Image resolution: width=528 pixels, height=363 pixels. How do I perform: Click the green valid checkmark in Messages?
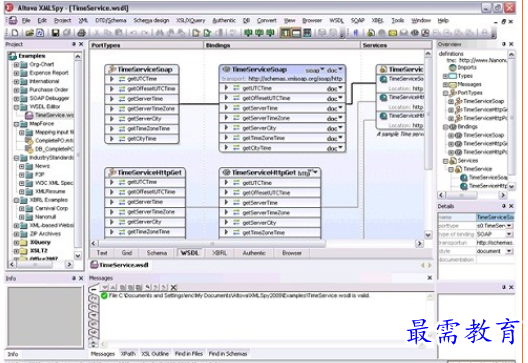(x=104, y=296)
